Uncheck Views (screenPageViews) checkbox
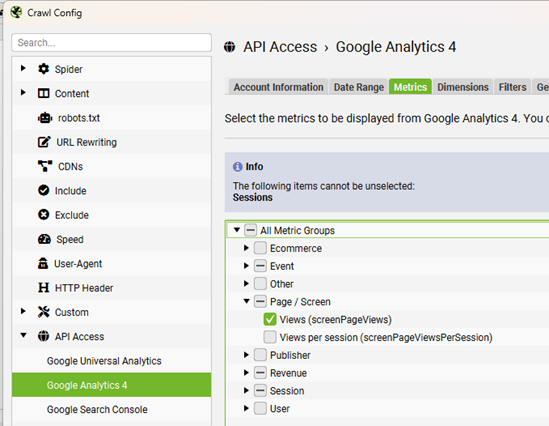The image size is (549, 426). pyautogui.click(x=270, y=319)
